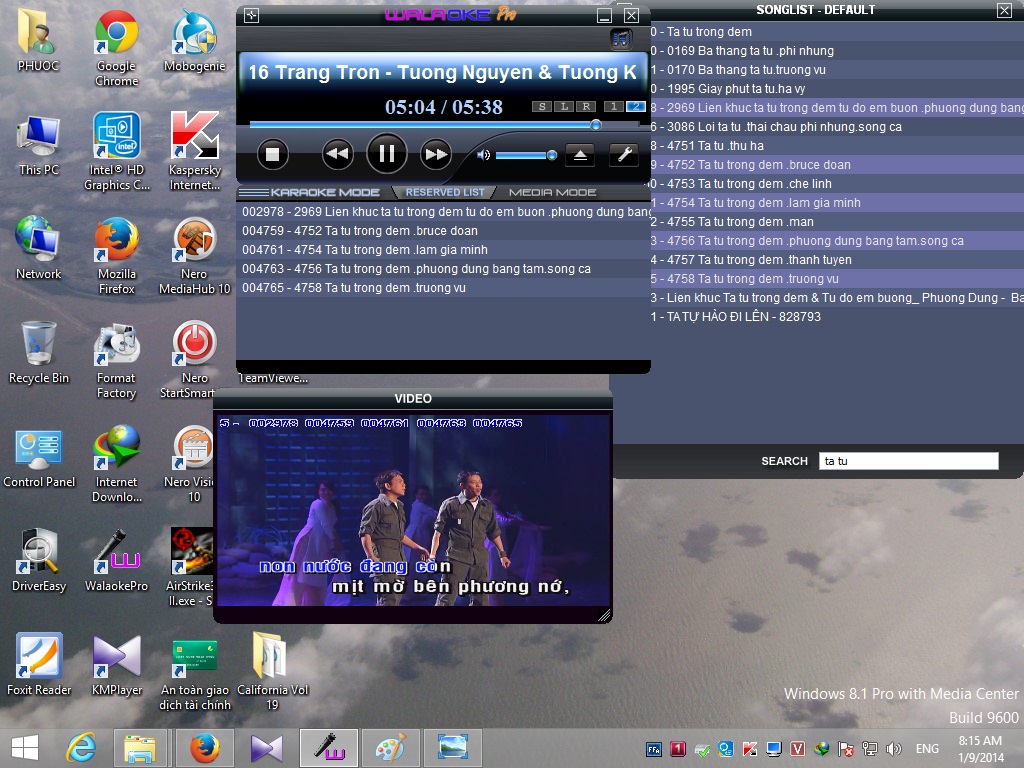Select songlist entry '4751 Ta tu .thu ha'
This screenshot has height=768, width=1024.
(837, 145)
